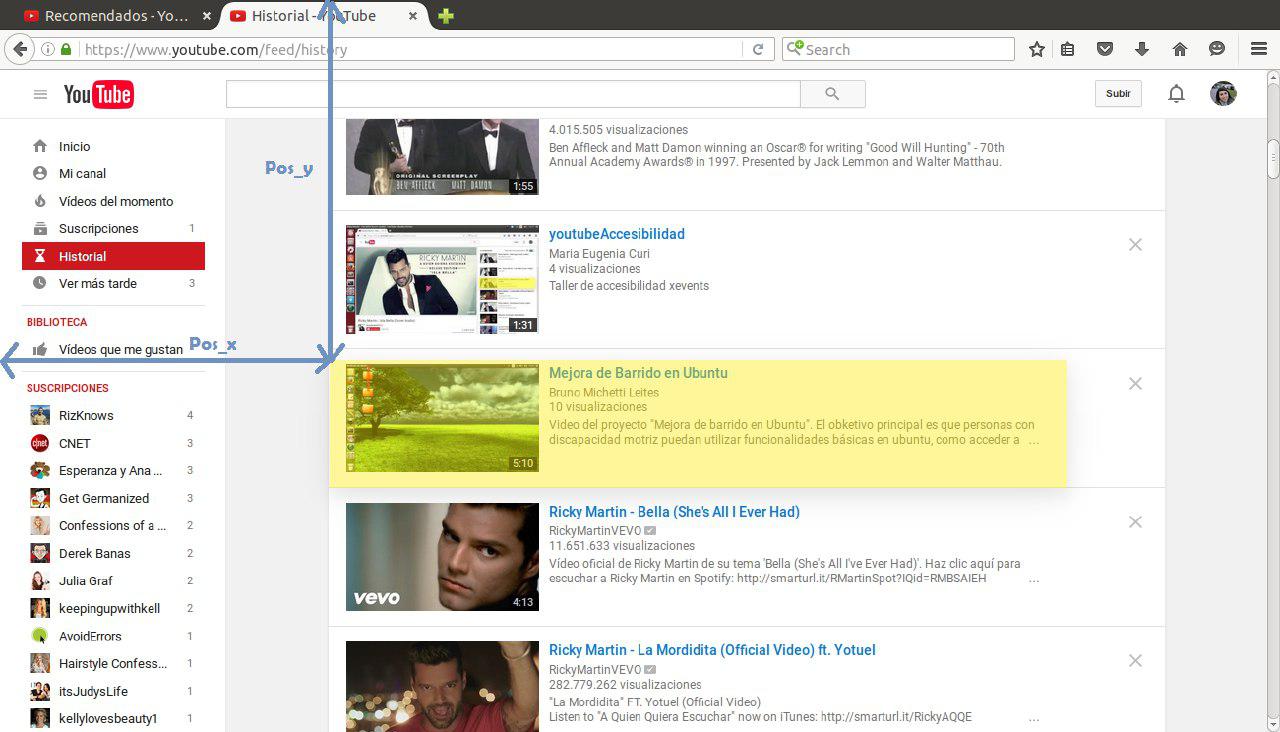Click the address bar URL
The image size is (1280, 732).
(x=216, y=49)
